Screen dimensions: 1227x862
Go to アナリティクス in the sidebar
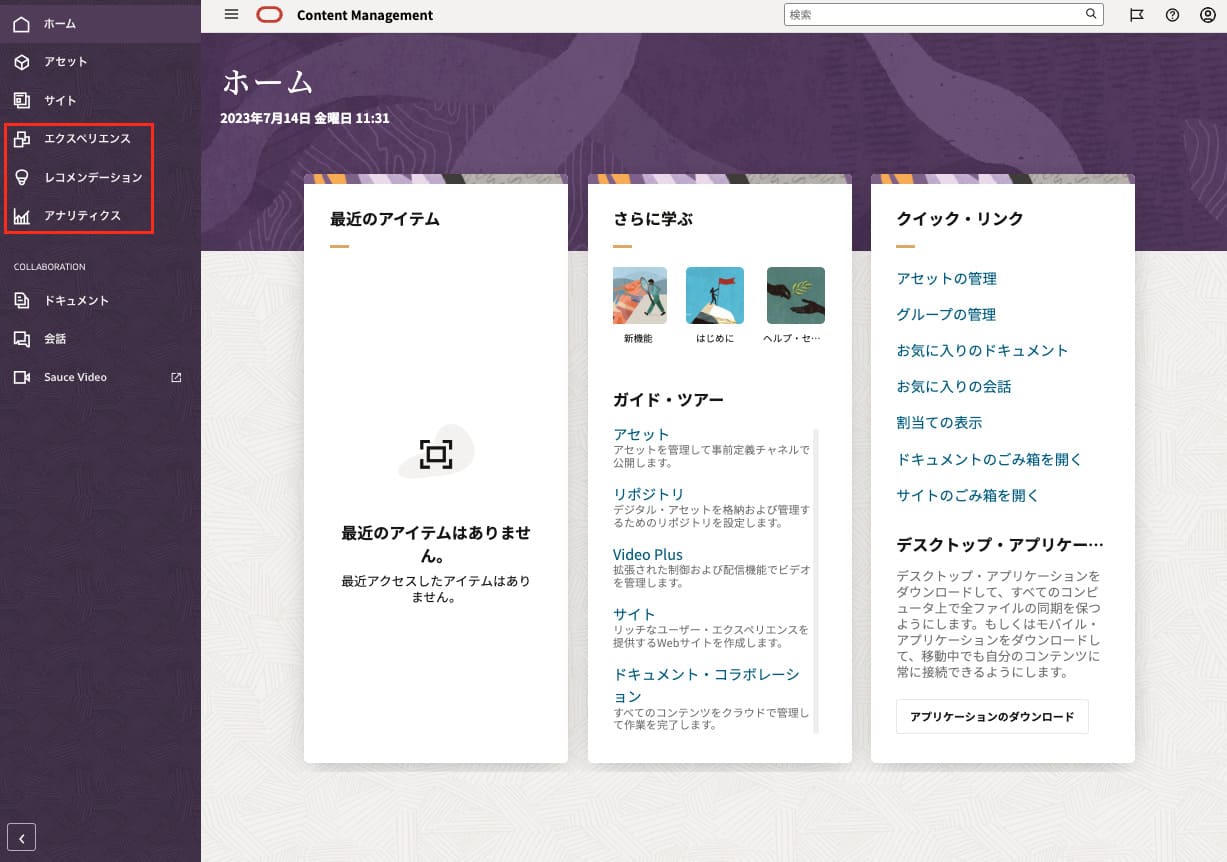pyautogui.click(x=82, y=216)
